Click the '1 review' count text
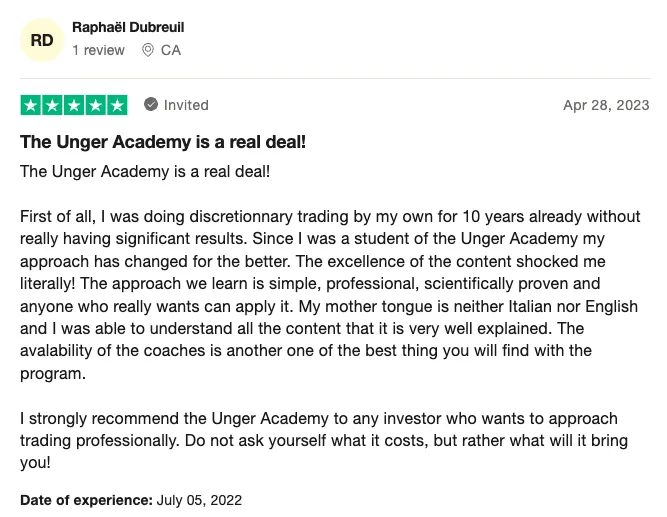 (x=98, y=50)
